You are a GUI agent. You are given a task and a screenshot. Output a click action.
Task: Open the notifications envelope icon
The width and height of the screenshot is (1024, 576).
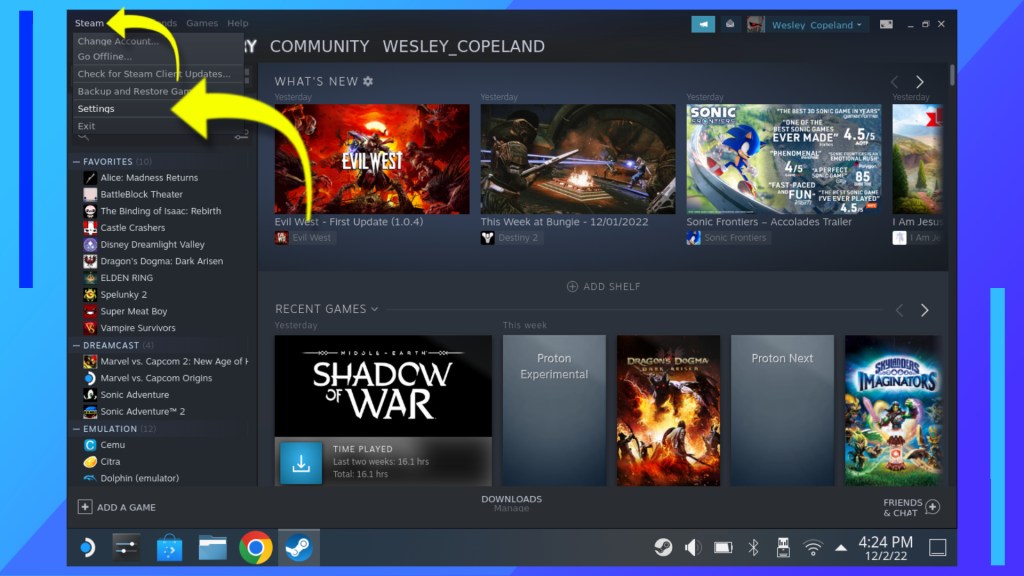pos(730,24)
